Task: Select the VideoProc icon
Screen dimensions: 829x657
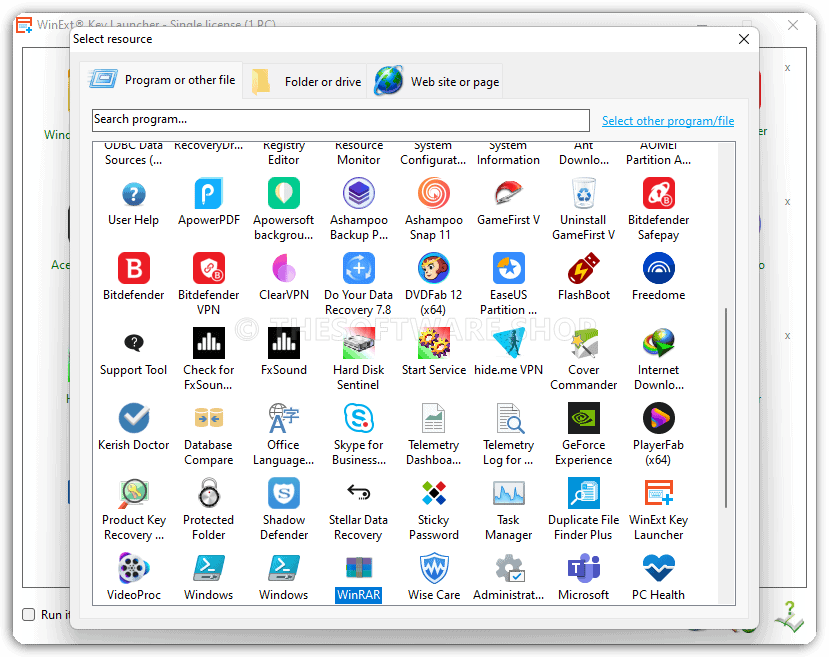Action: 134,568
